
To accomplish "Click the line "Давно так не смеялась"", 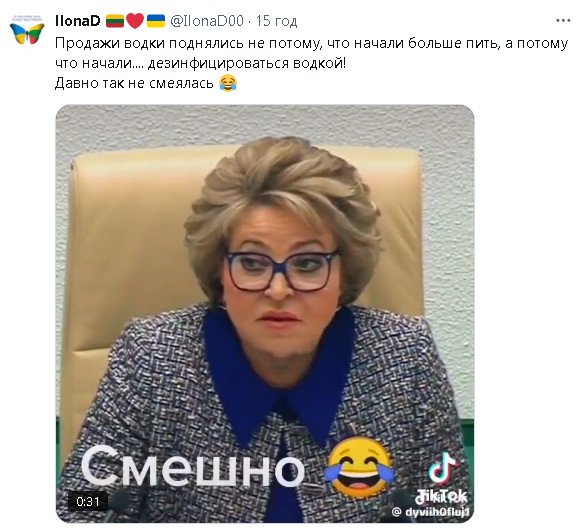I will click(134, 83).
